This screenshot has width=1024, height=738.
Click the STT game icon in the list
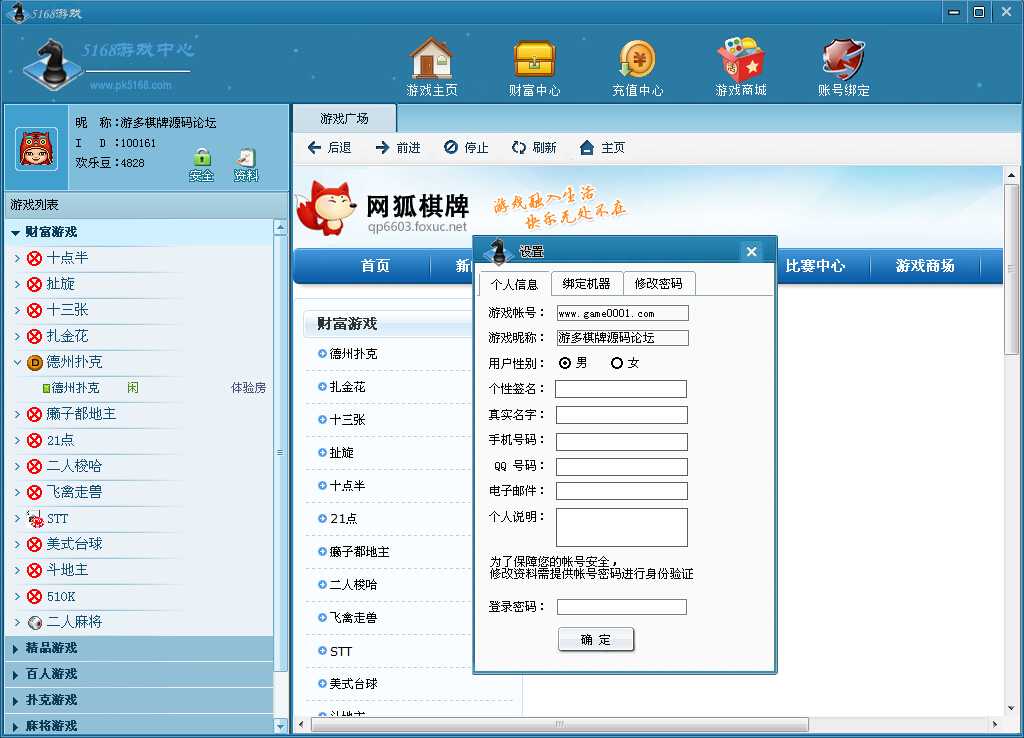click(35, 519)
